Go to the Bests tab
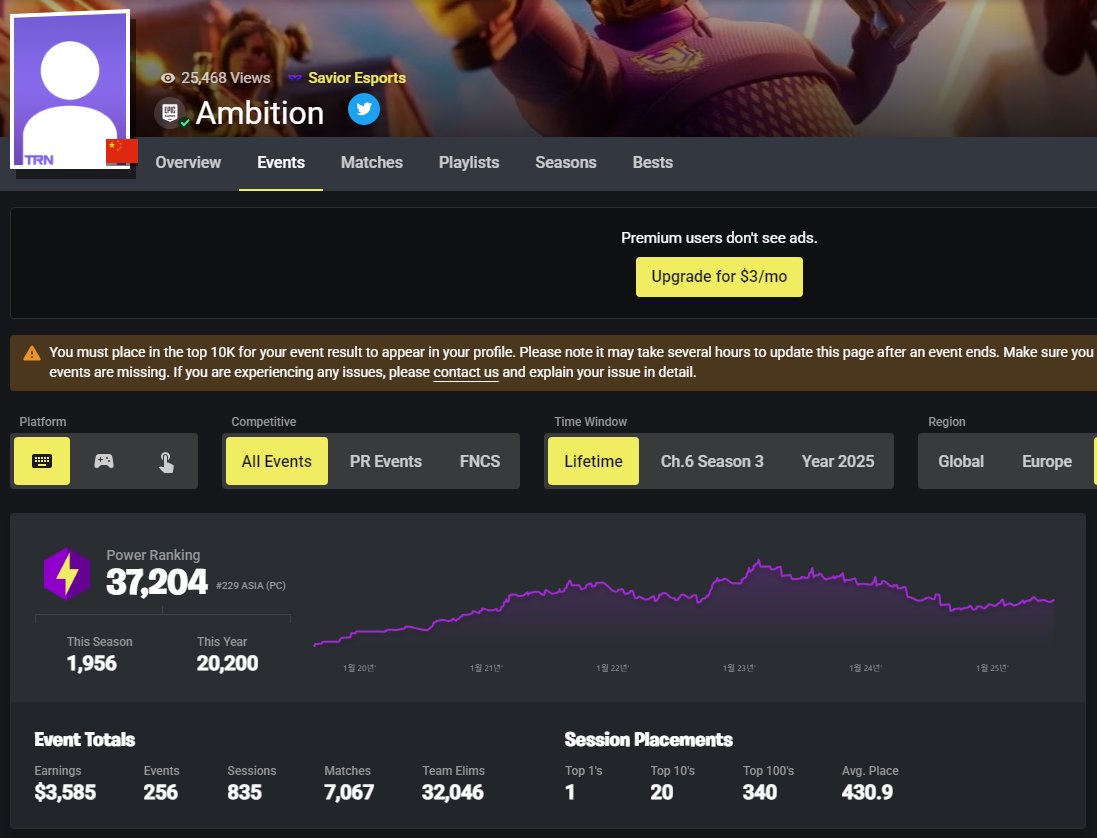The image size is (1097, 838). [x=653, y=162]
